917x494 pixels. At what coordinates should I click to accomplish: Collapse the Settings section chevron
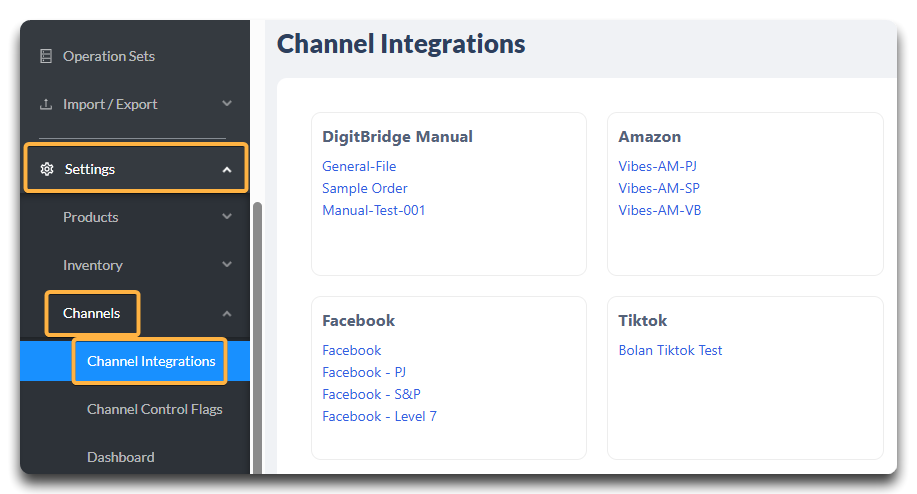click(227, 170)
